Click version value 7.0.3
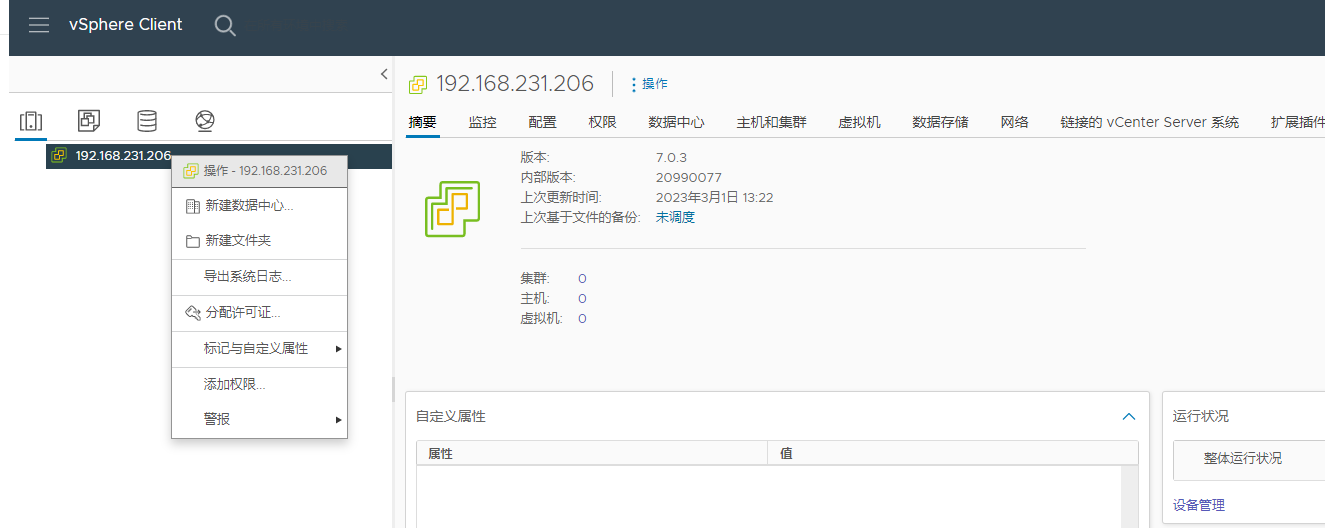Image resolution: width=1325 pixels, height=528 pixels. point(671,157)
